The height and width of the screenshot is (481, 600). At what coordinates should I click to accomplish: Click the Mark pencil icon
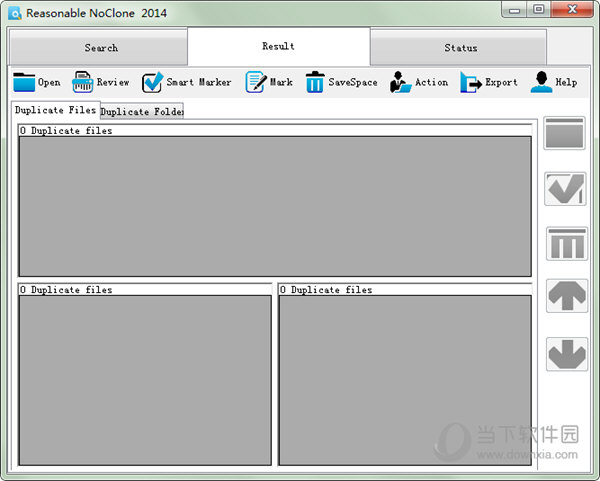pos(256,82)
